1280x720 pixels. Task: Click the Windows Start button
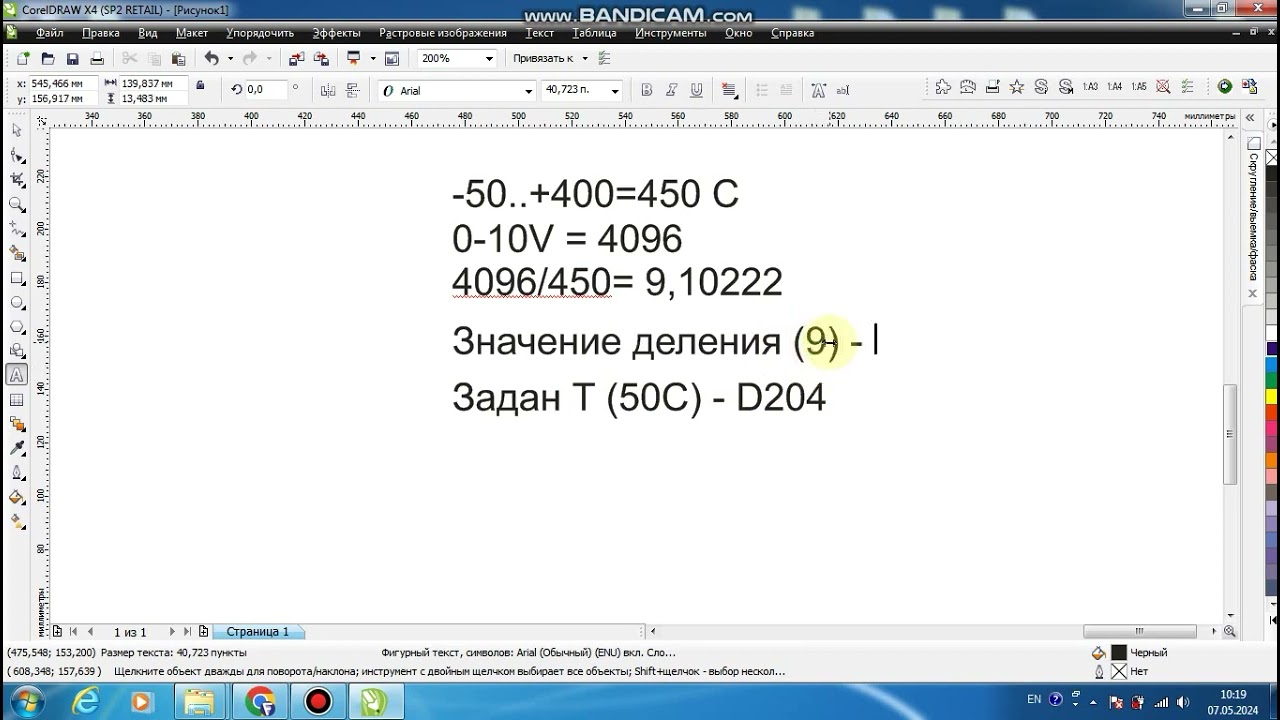click(x=27, y=701)
